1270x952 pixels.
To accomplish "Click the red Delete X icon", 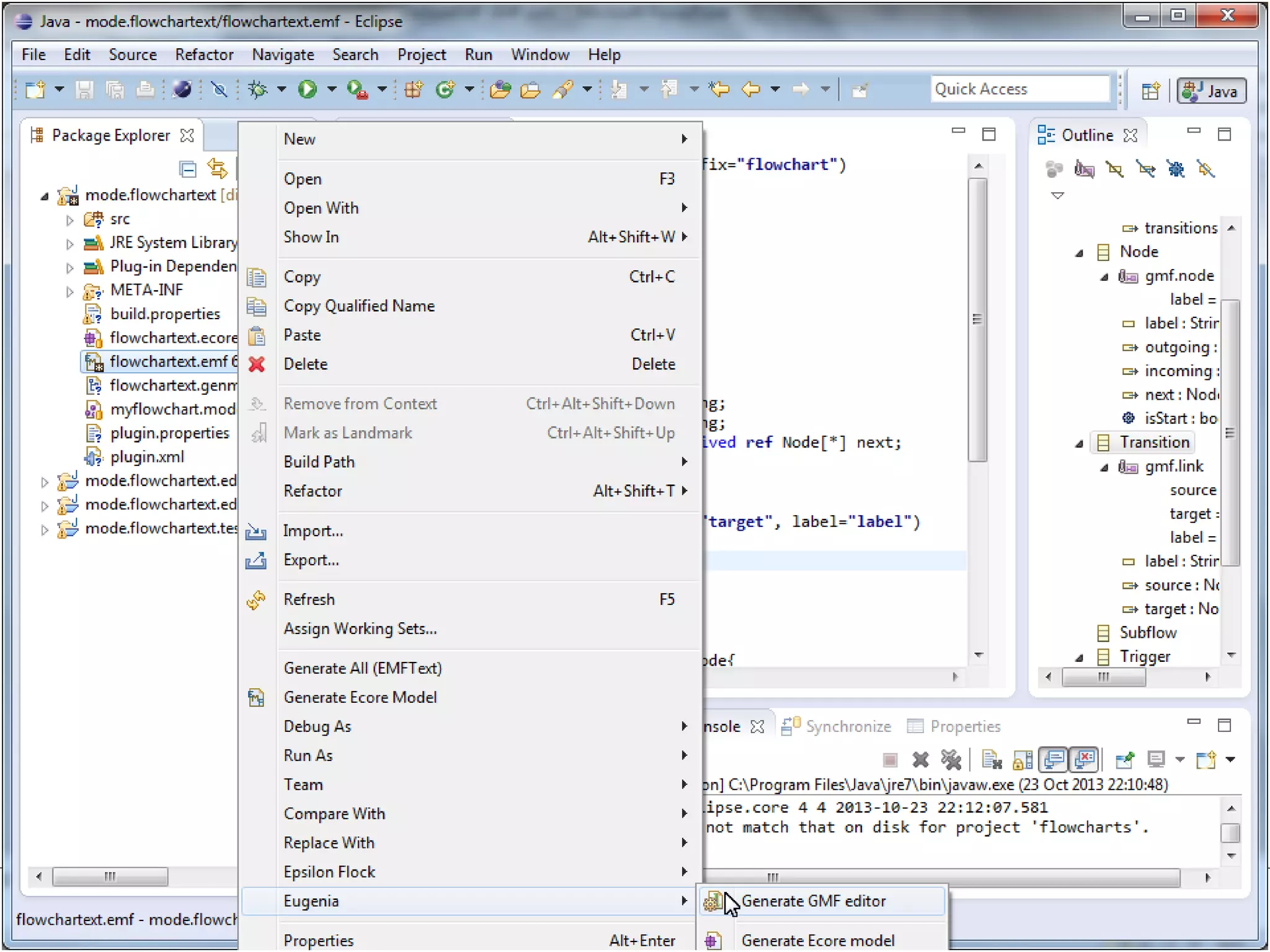I will point(257,364).
